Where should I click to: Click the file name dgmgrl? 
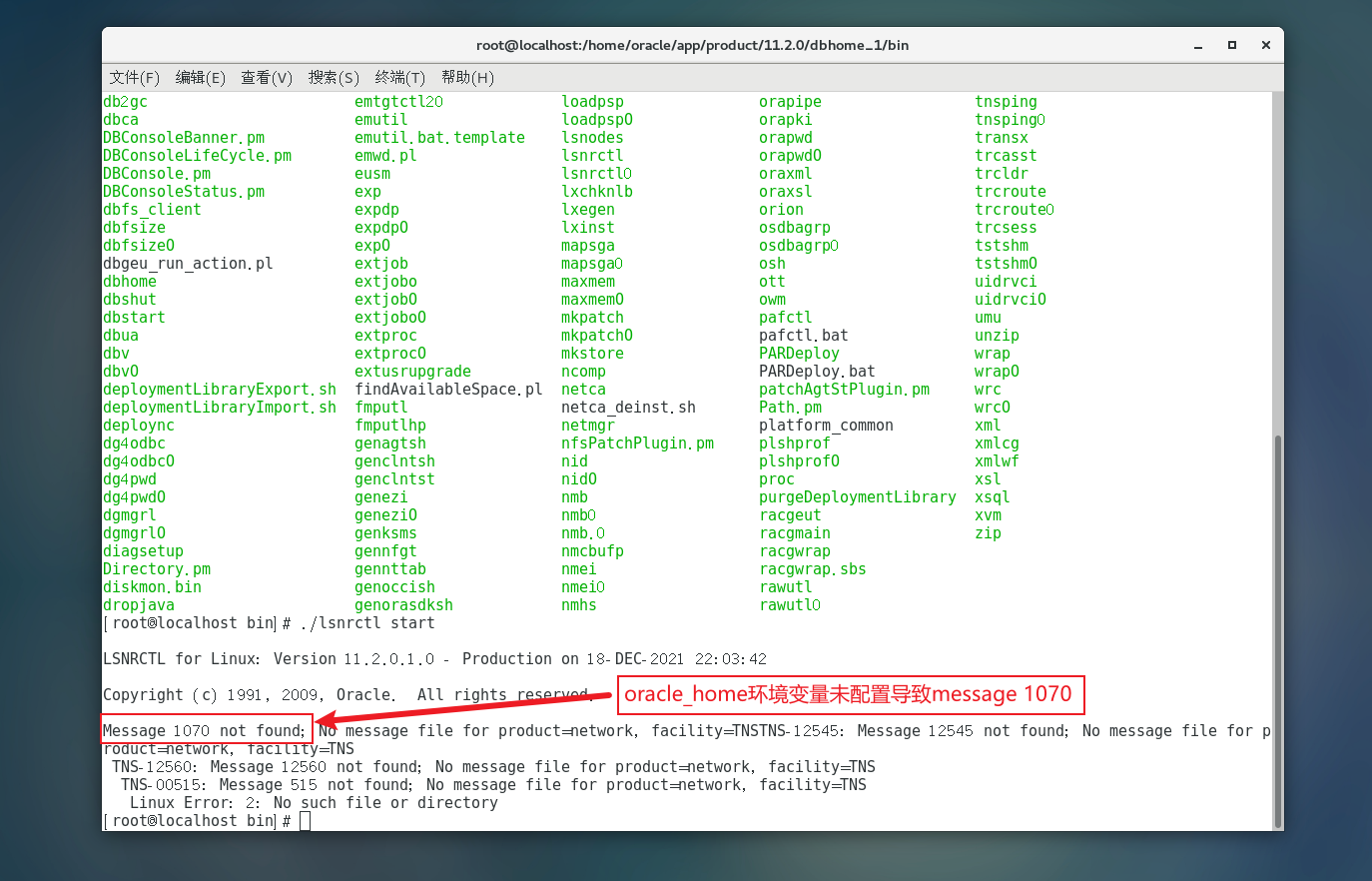pos(130,515)
